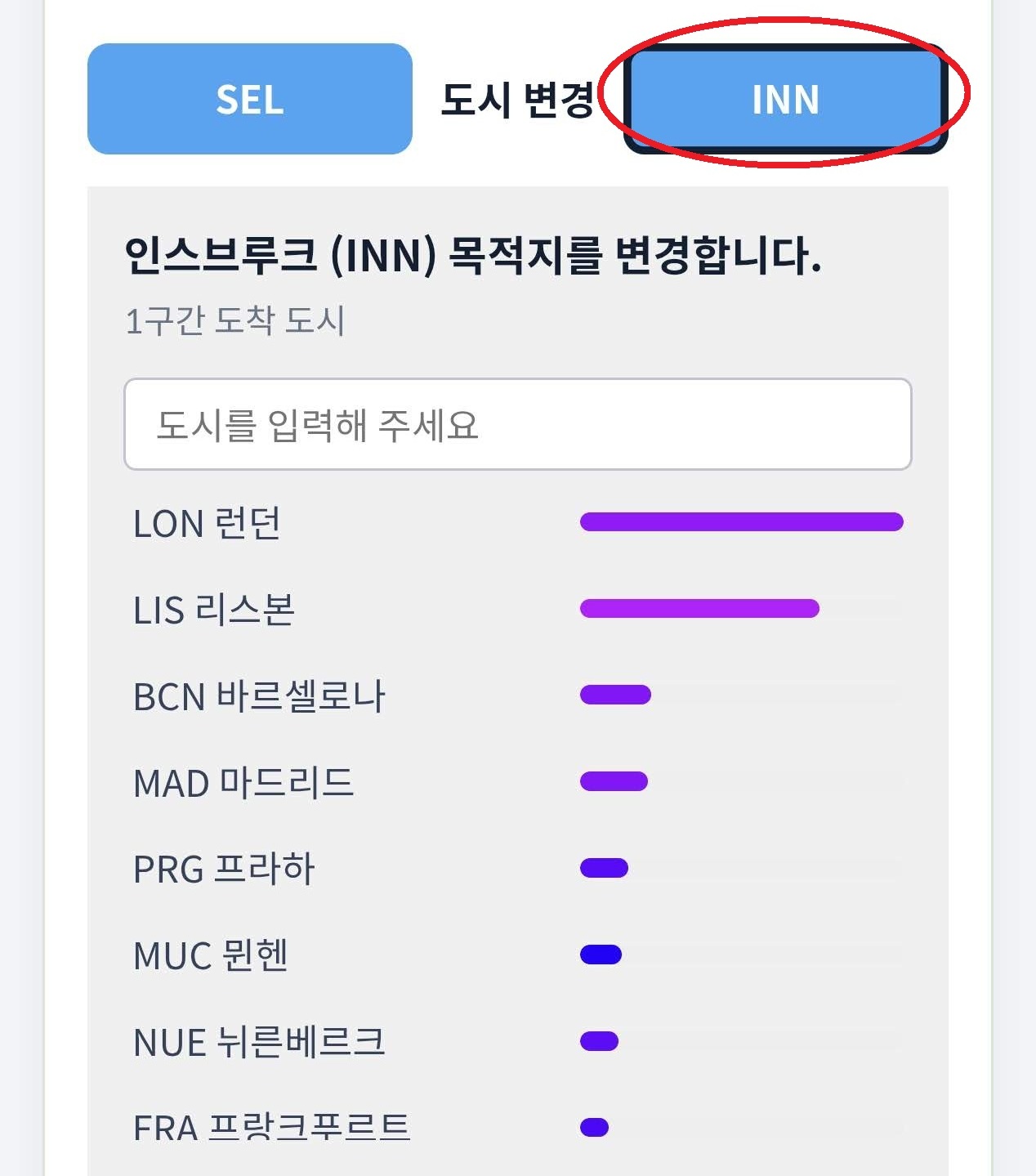The image size is (1036, 1176).
Task: Click the Munich popularity bar
Action: tap(601, 955)
